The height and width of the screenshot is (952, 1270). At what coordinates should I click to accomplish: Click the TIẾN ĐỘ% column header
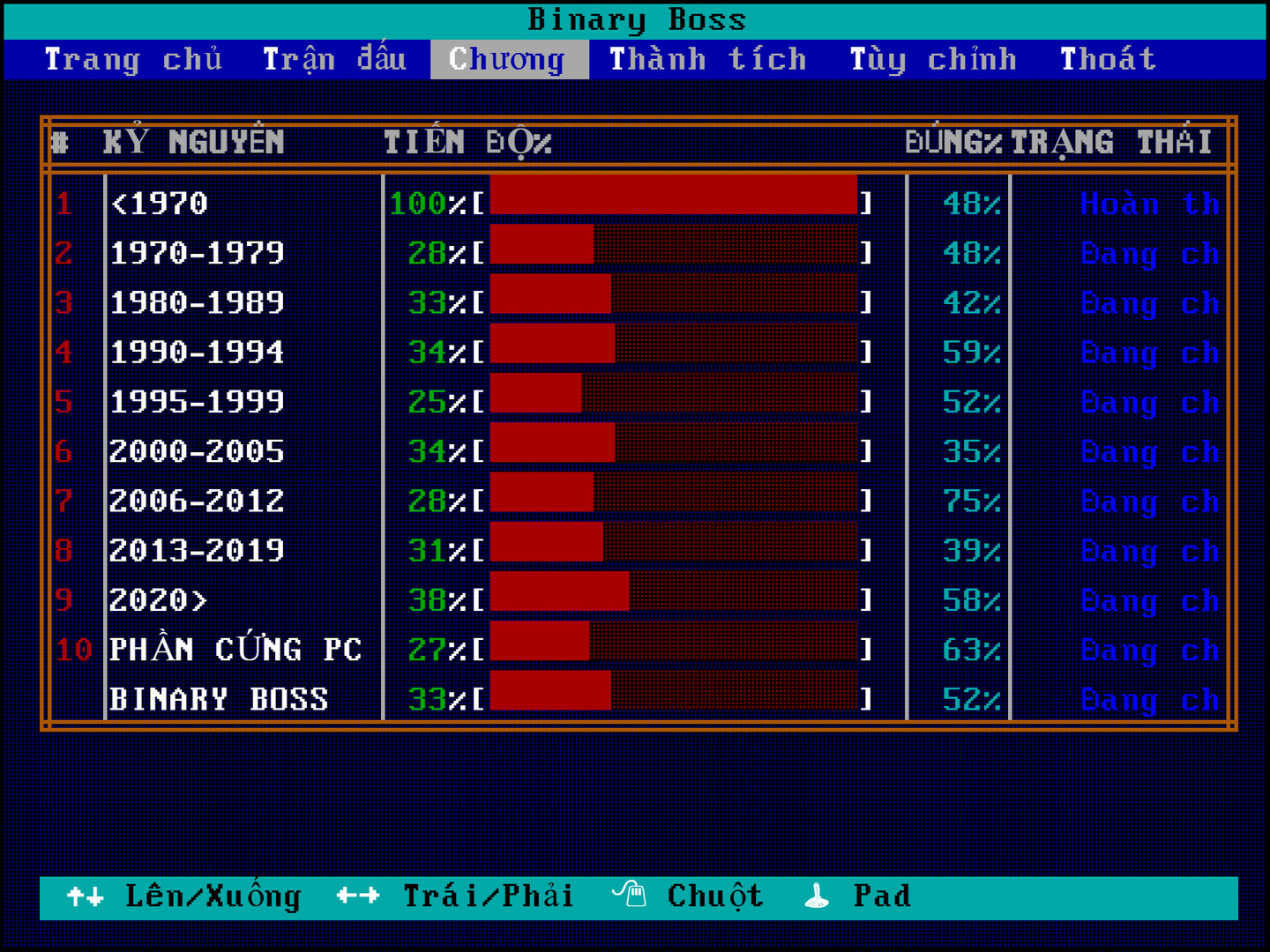coord(467,142)
